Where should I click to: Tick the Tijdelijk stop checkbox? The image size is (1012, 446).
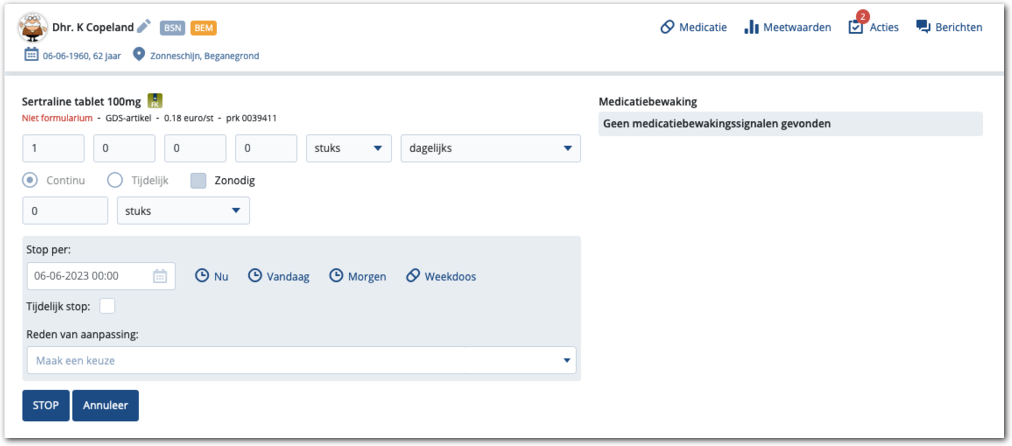(x=107, y=306)
